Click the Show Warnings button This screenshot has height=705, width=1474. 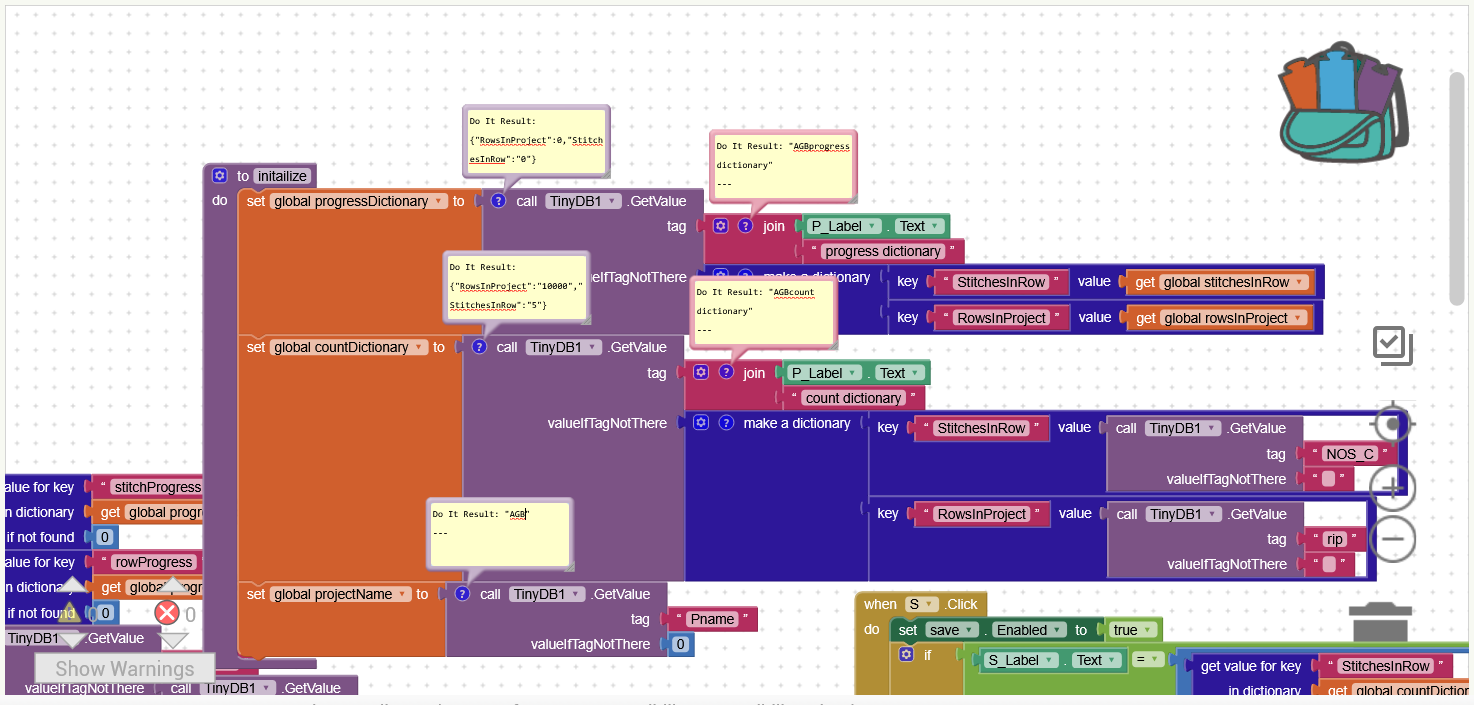tap(125, 669)
